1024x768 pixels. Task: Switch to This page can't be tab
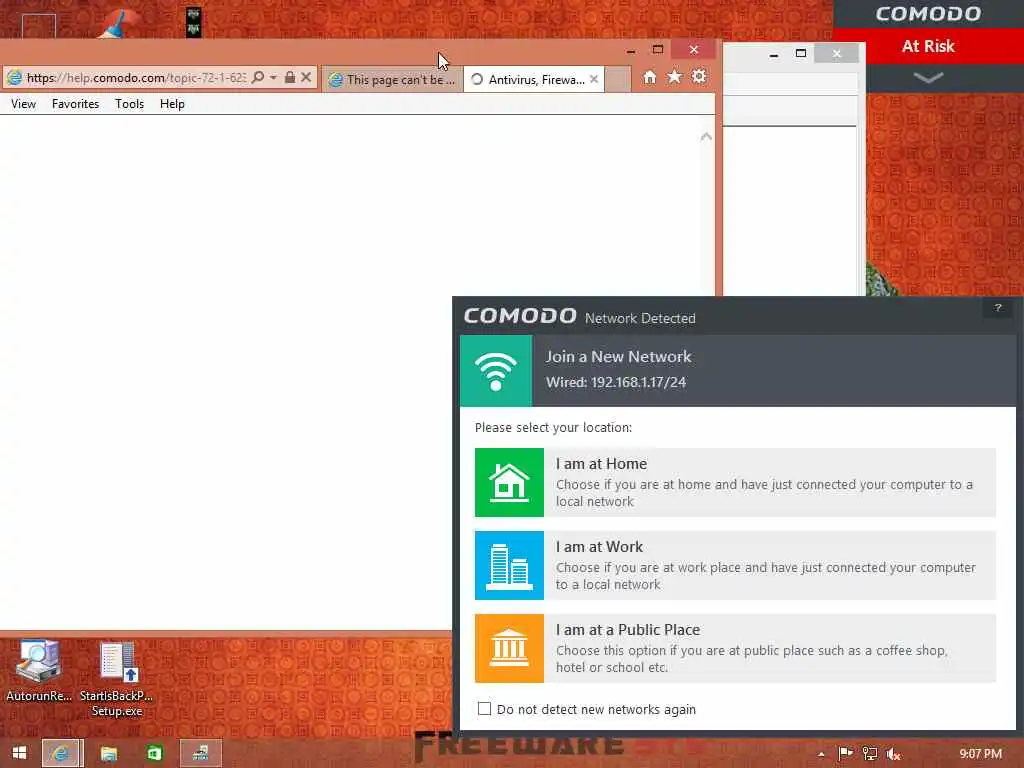392,80
